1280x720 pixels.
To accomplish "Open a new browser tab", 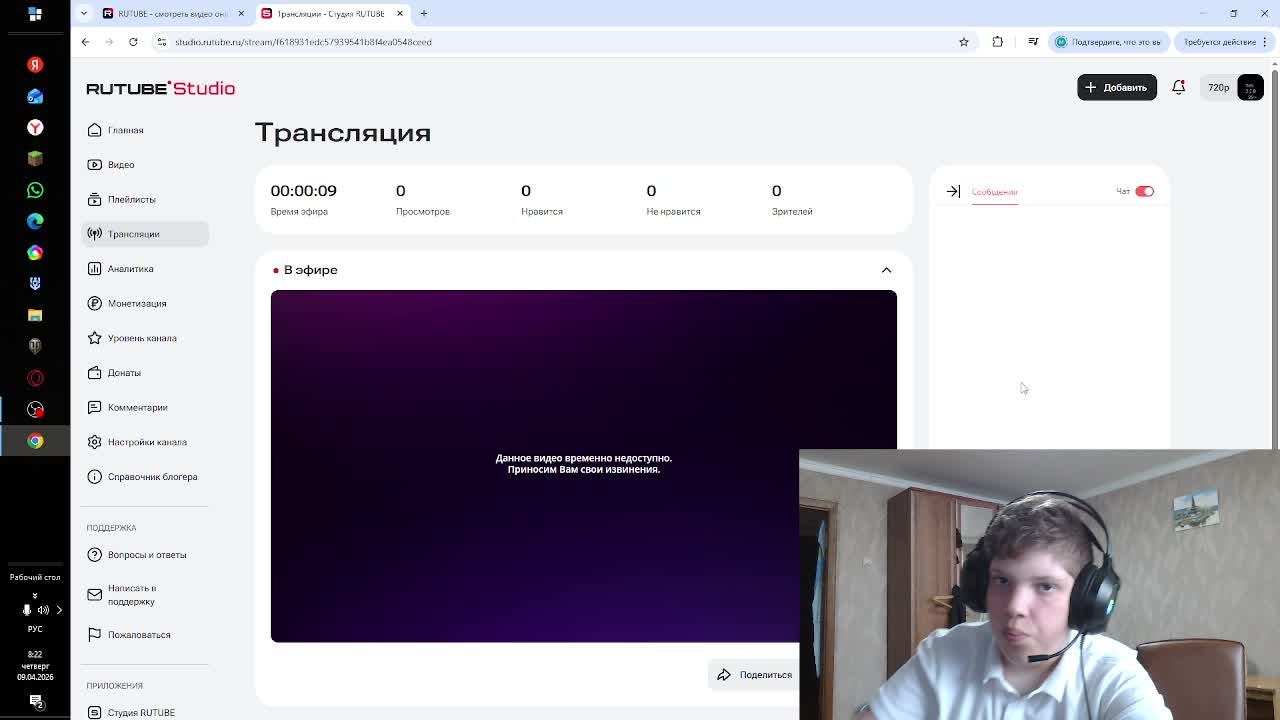I will point(424,14).
